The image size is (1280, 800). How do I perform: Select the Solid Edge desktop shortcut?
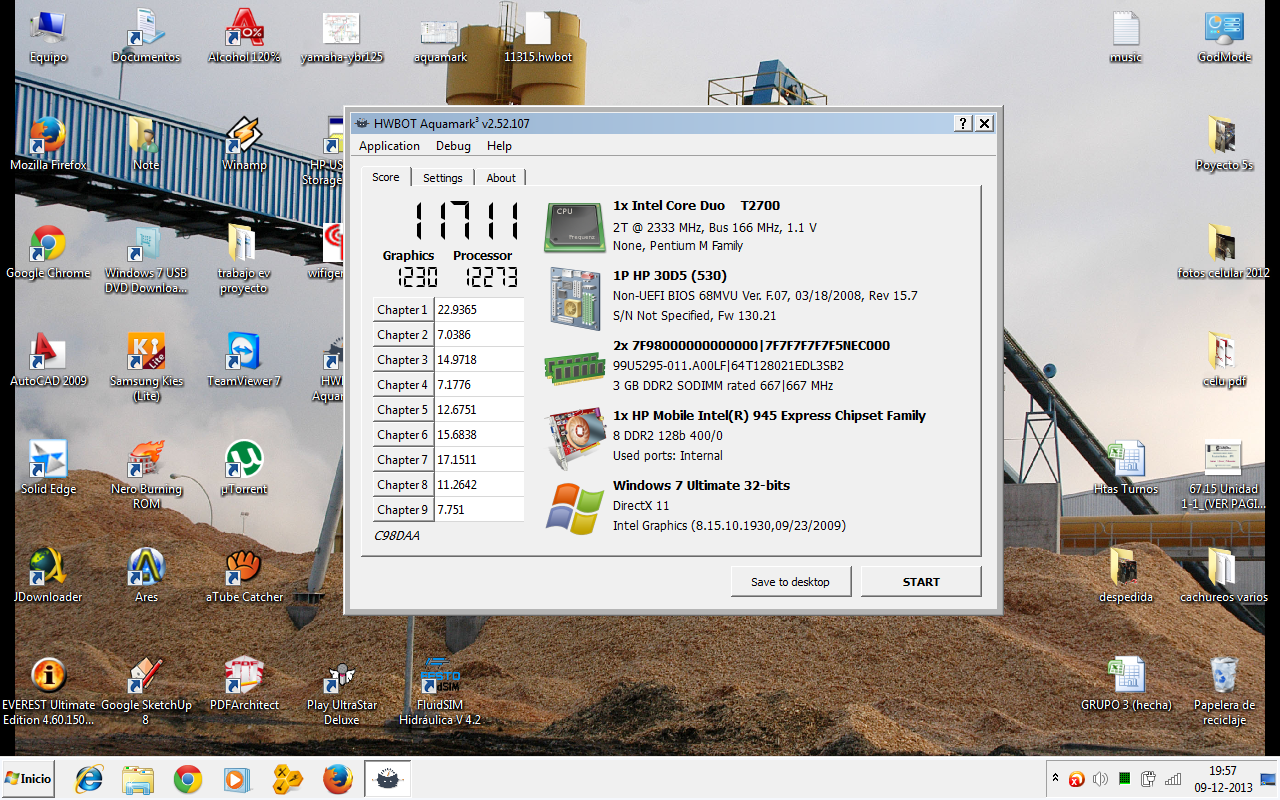coord(48,469)
